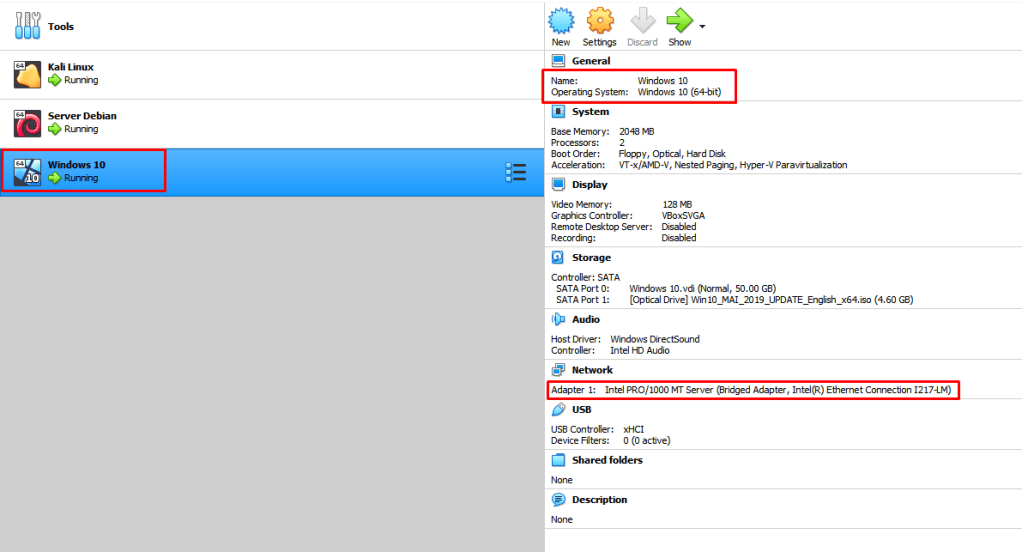
Task: Click the green Show arrow icon
Action: (x=679, y=21)
